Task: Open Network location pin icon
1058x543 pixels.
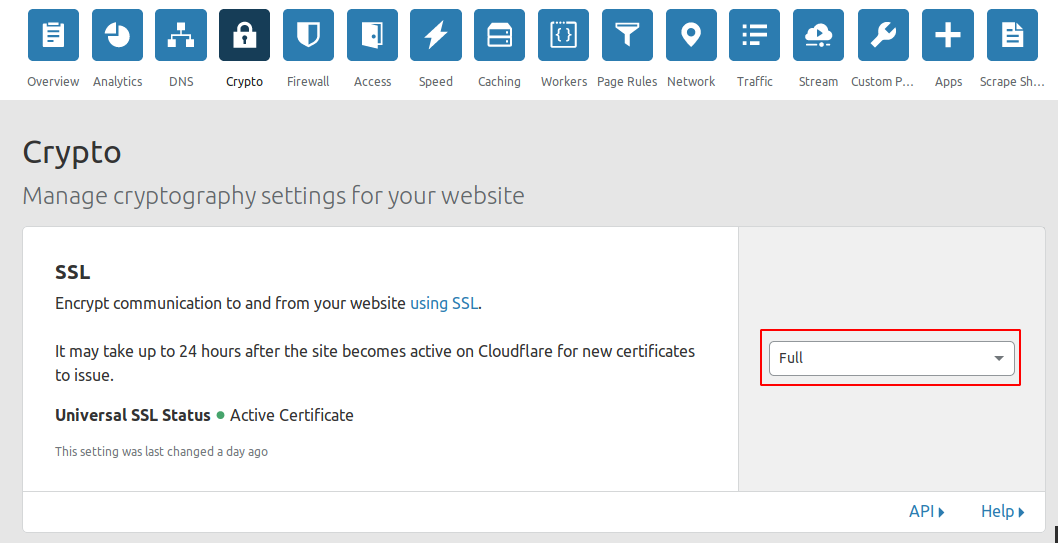Action: point(691,36)
